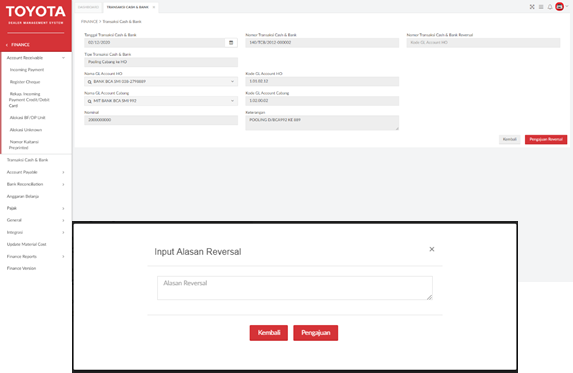Open Nama GL Account HO dropdown
The image size is (573, 373).
point(161,81)
